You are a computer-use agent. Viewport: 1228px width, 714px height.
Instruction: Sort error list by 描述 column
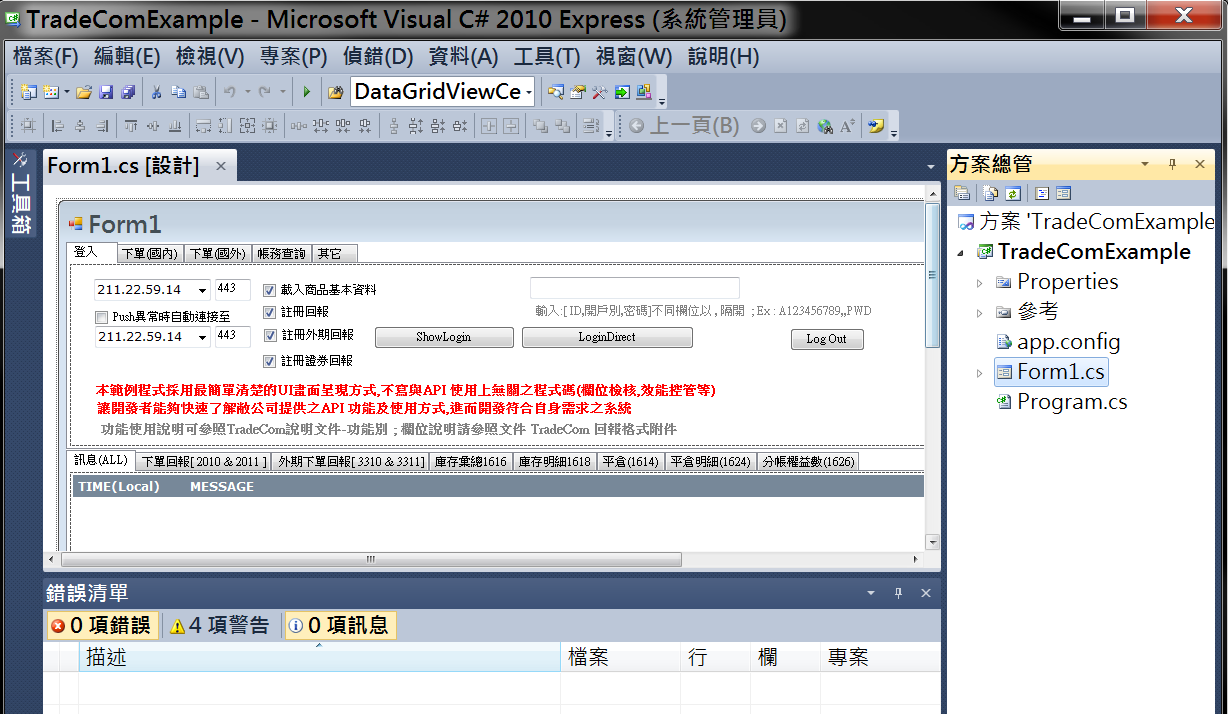tap(319, 657)
